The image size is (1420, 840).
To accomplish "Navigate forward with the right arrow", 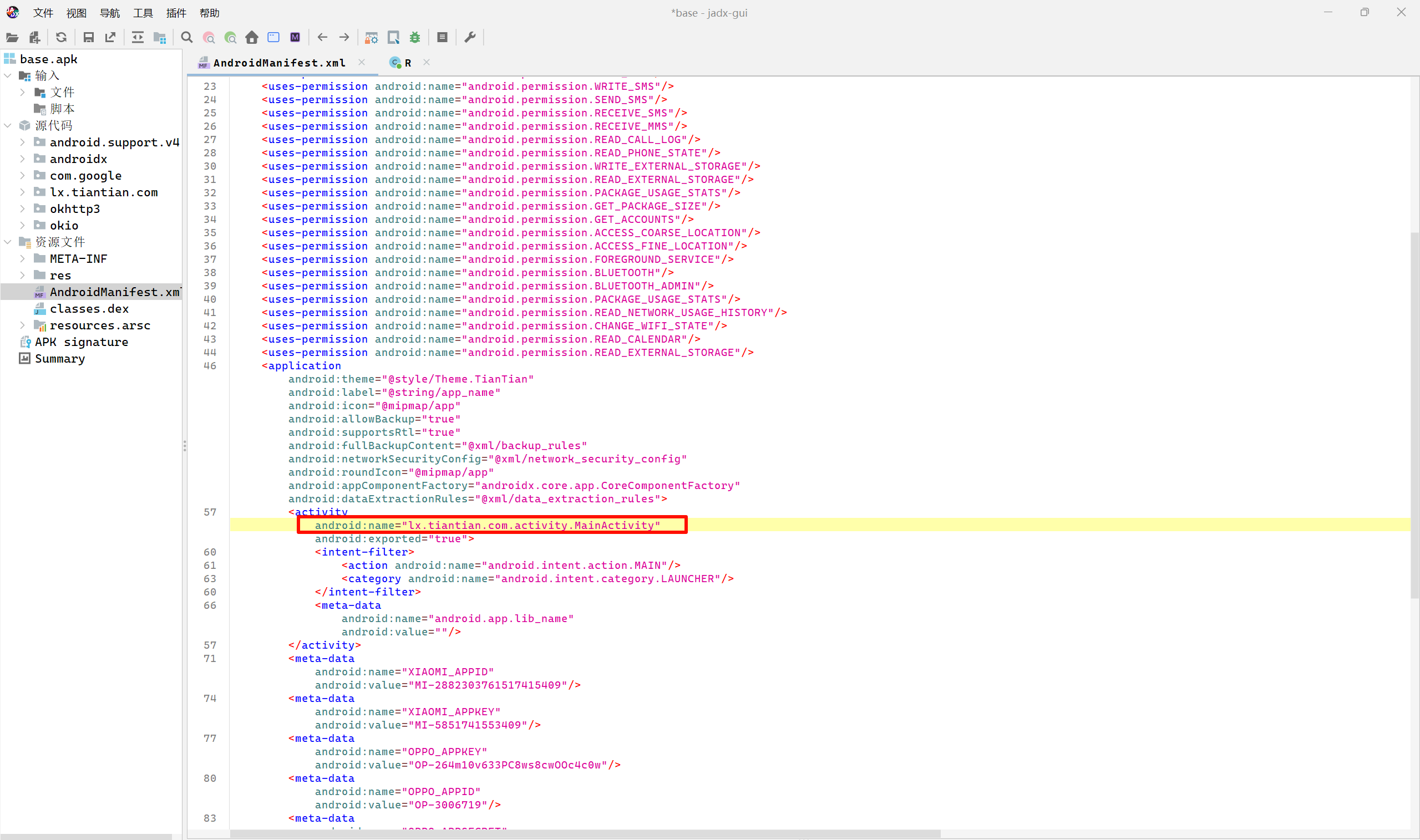I will click(x=344, y=38).
